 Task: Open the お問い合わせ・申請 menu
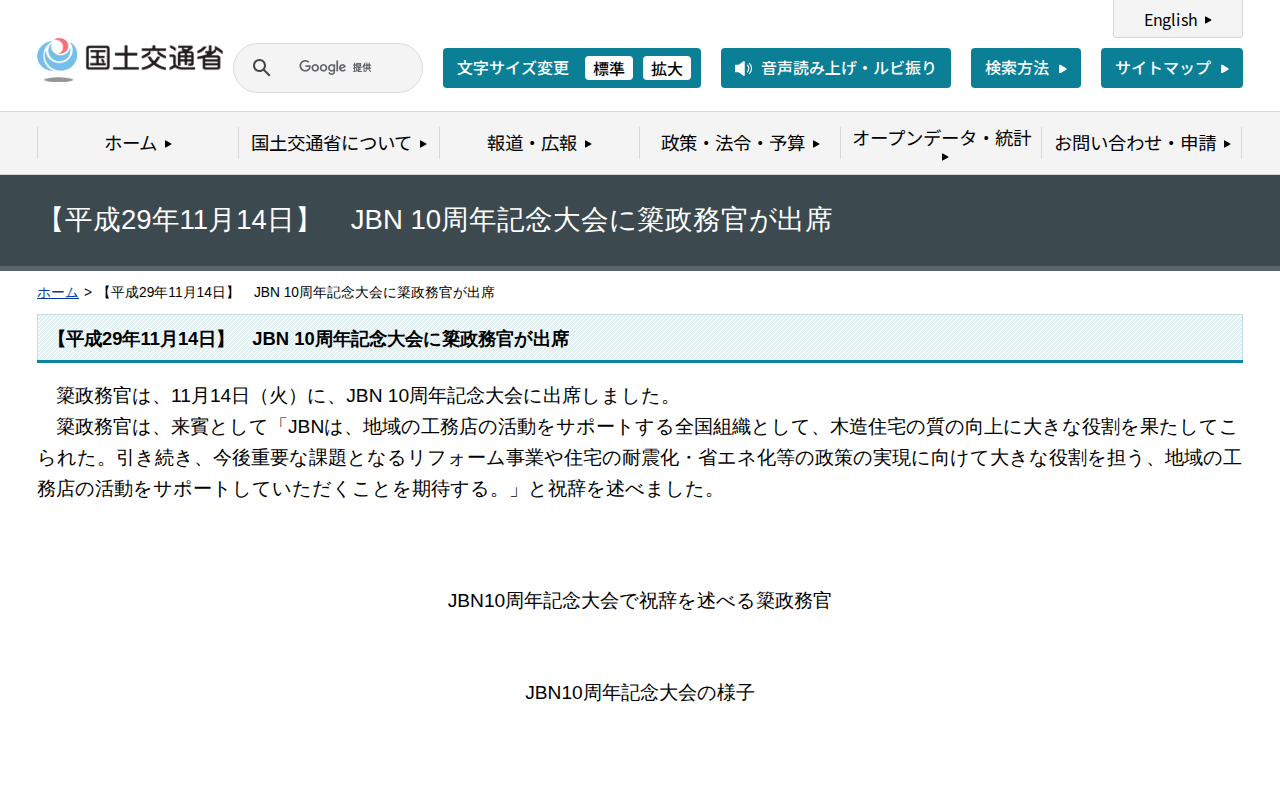[x=1142, y=143]
